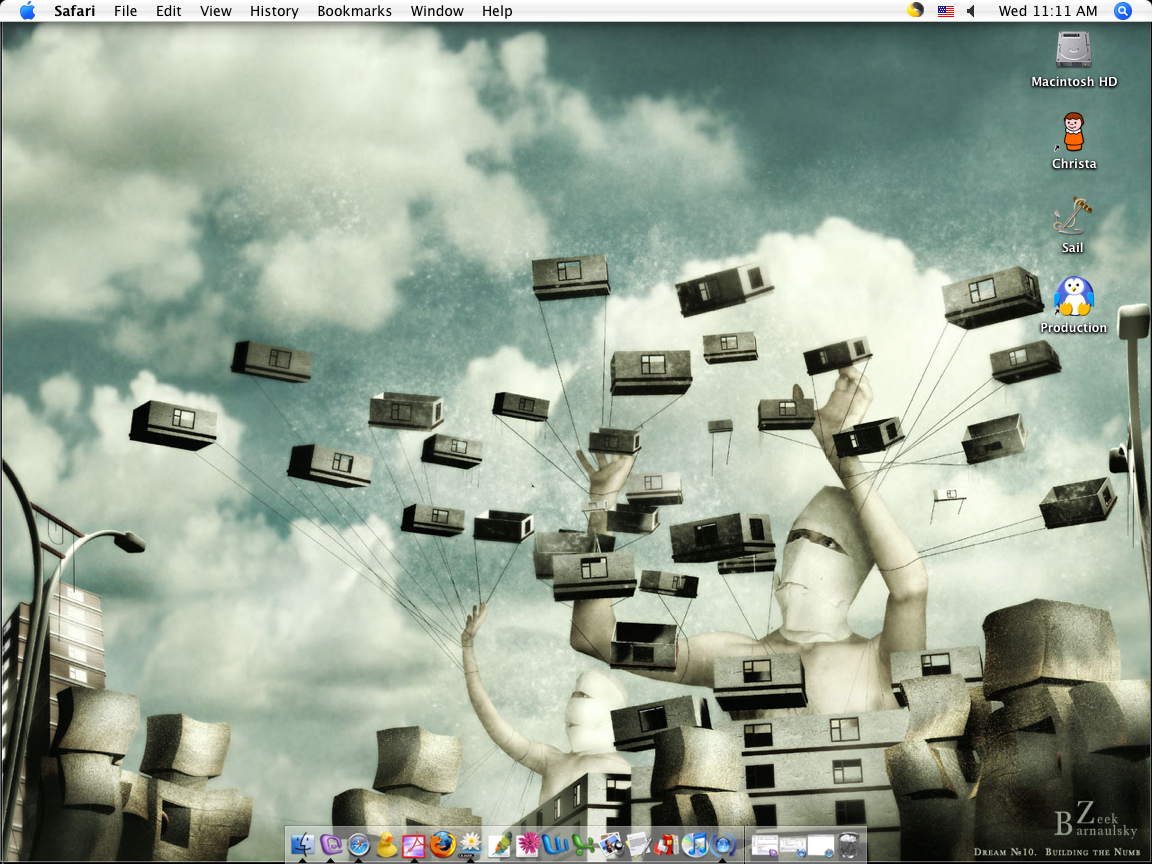Open Spotlight search in the menu bar
Image resolution: width=1152 pixels, height=864 pixels.
(1123, 11)
